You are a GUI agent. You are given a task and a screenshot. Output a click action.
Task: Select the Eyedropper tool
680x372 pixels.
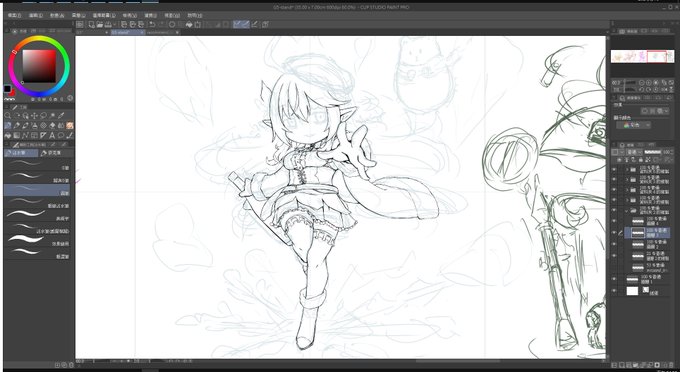61,116
